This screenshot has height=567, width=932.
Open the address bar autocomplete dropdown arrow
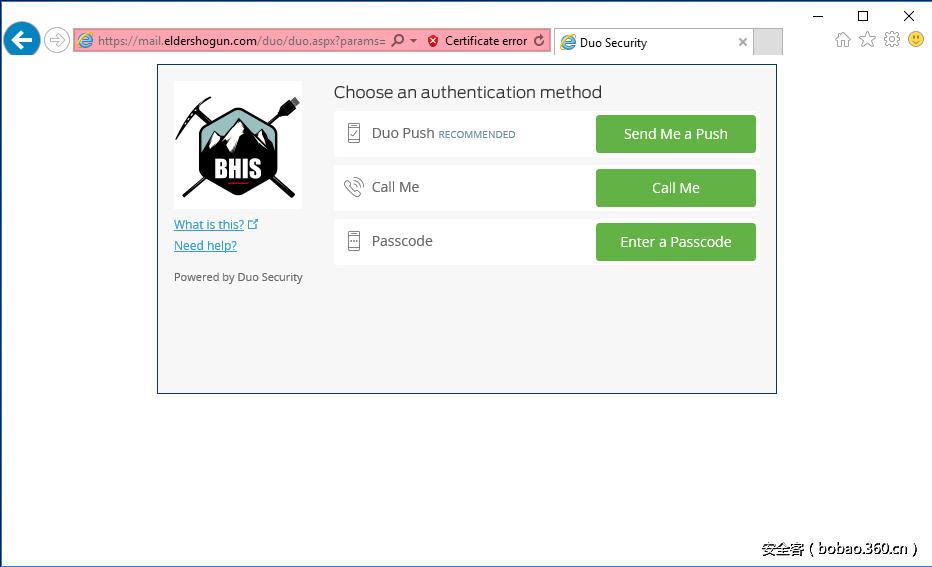click(413, 41)
